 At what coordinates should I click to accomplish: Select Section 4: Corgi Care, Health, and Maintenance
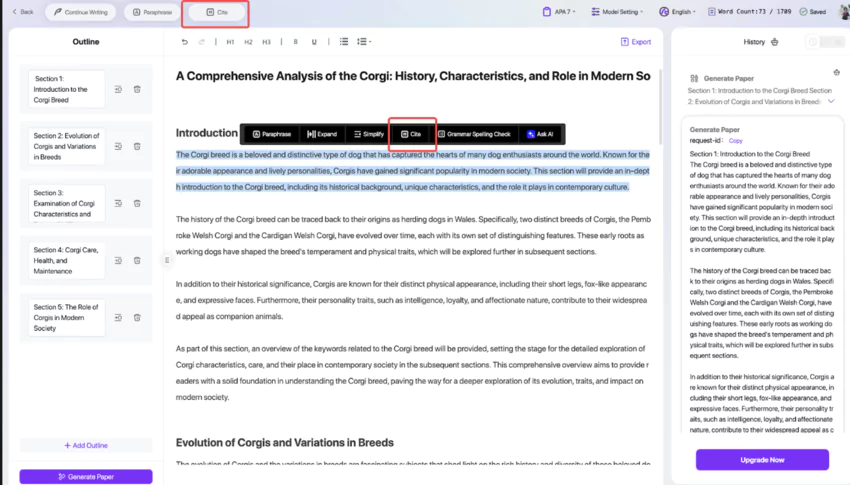[66, 261]
